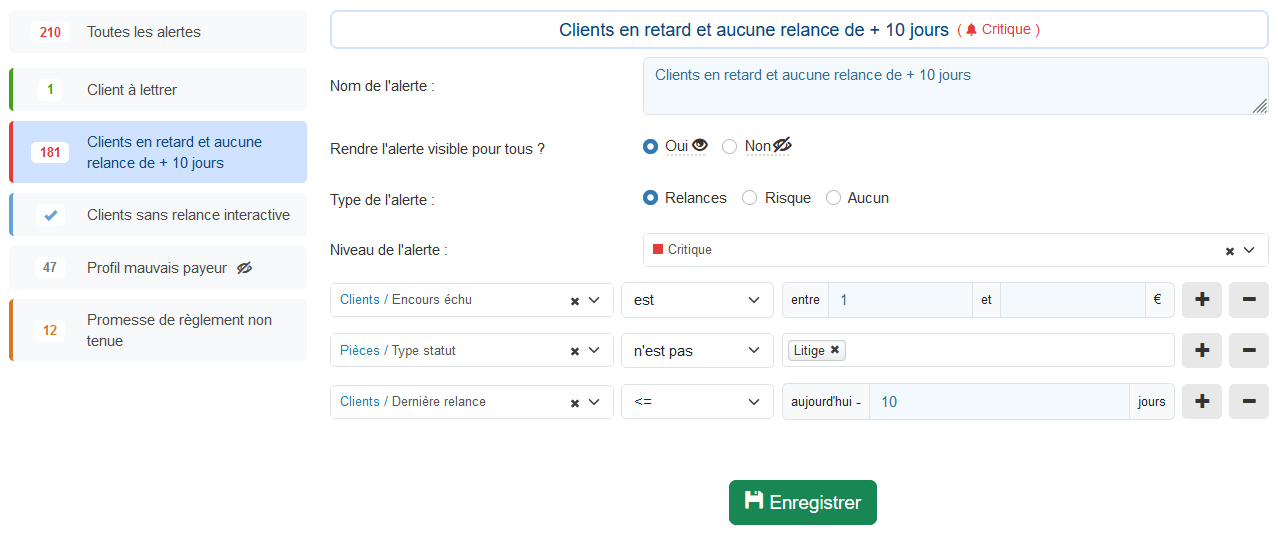
Task: Click the eye icon next to Oui
Action: click(700, 146)
